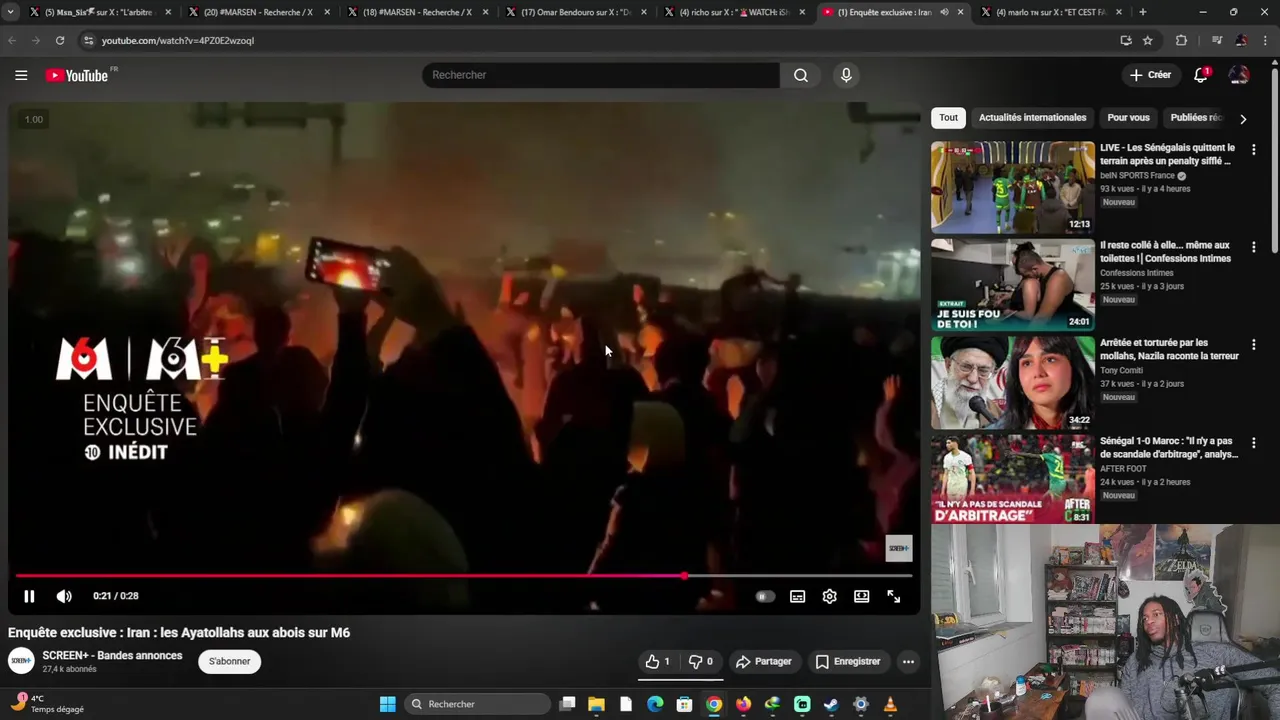Open the Confessions Intimes video thumbnail
This screenshot has height=720, width=1280.
(x=1013, y=285)
